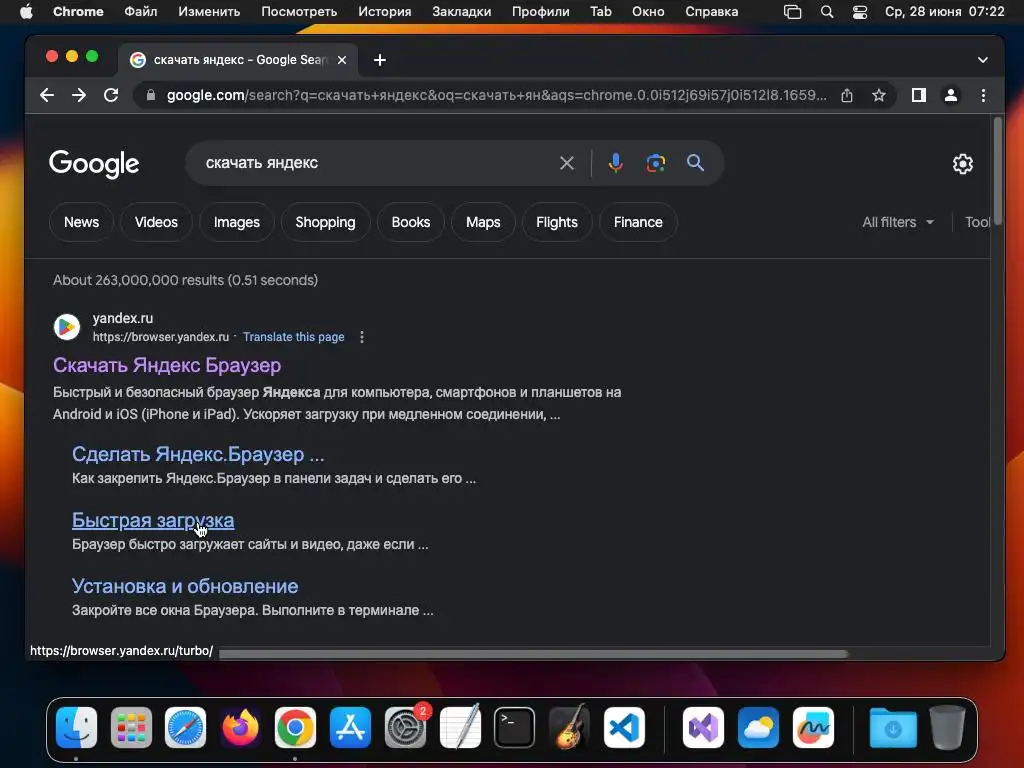Close the 'скачать яндекс' tab
Screen dimensions: 1024x768
click(x=342, y=60)
